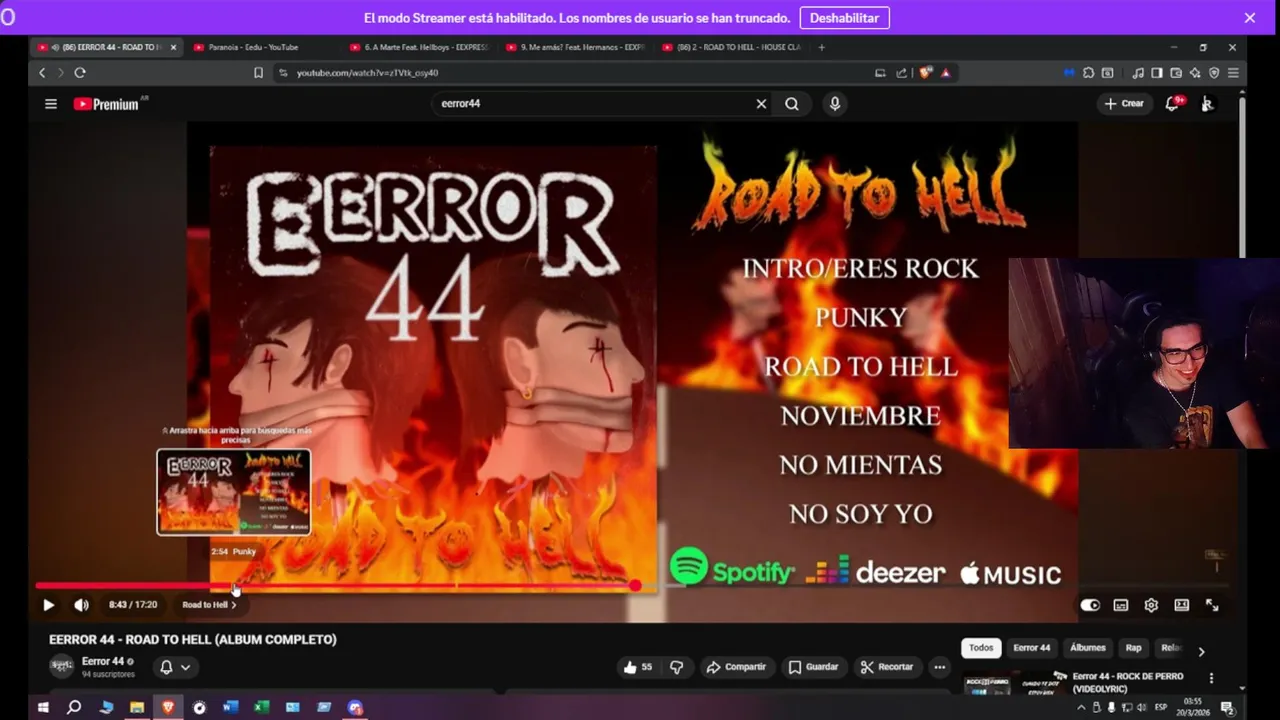The image size is (1280, 720).
Task: Switch to the 2 - Road to Hell House tab
Action: (x=731, y=47)
